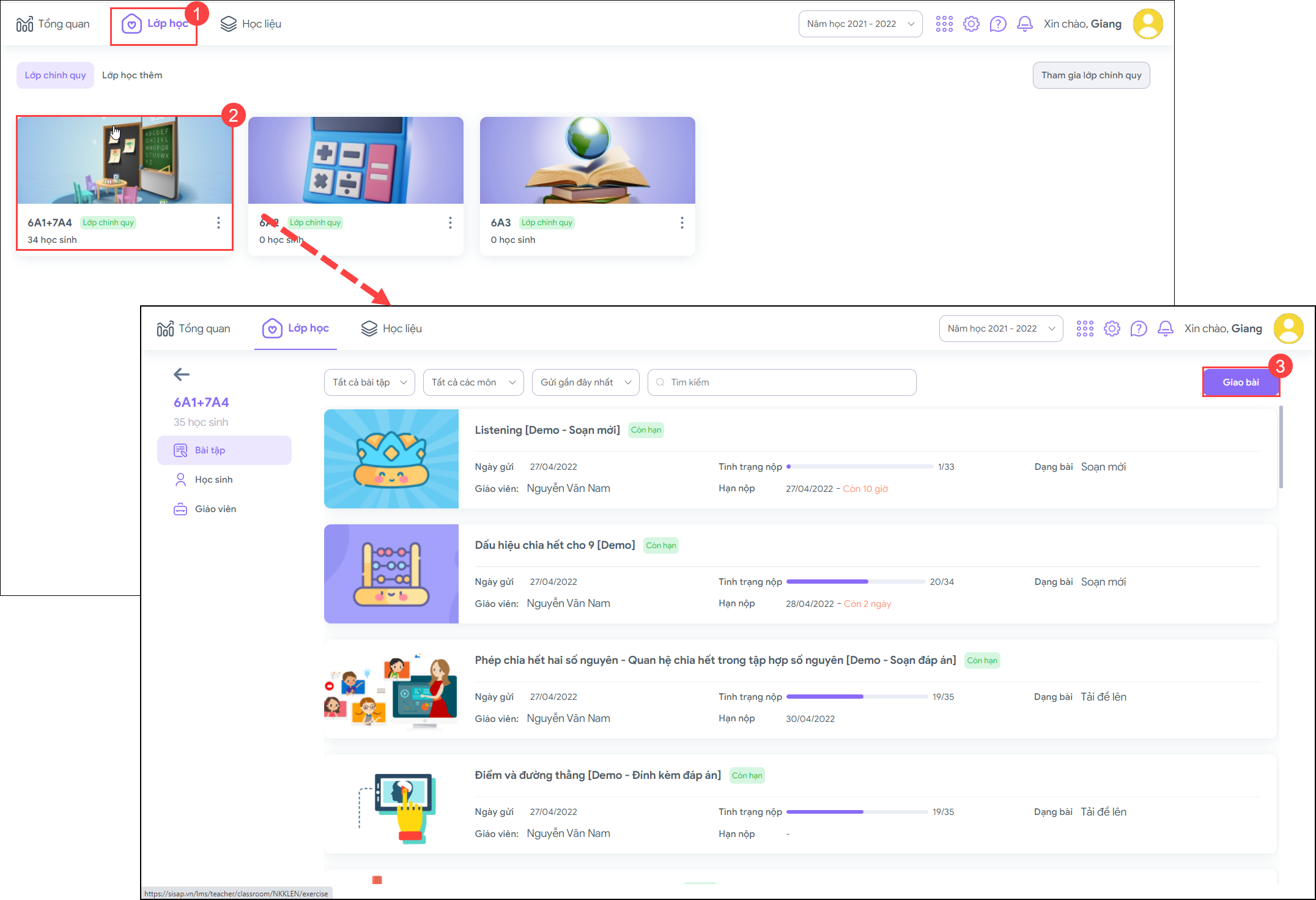Expand the 'Tất cả bài tập' dropdown
The width and height of the screenshot is (1316, 900).
point(369,382)
